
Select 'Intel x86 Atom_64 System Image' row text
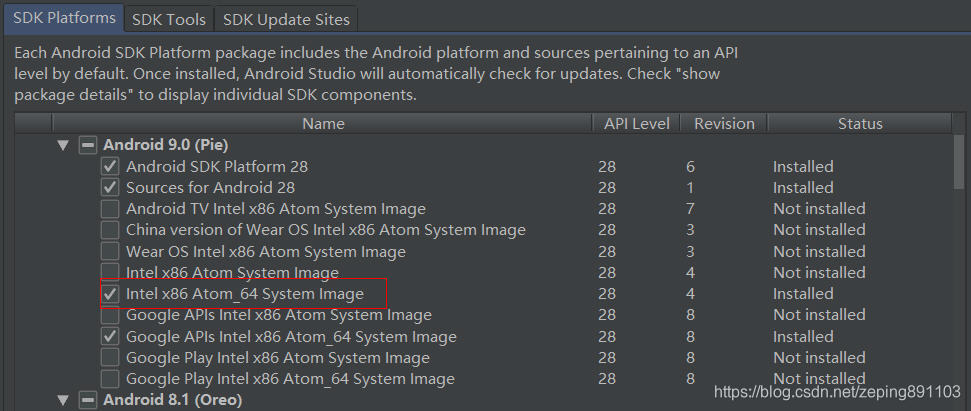point(245,294)
